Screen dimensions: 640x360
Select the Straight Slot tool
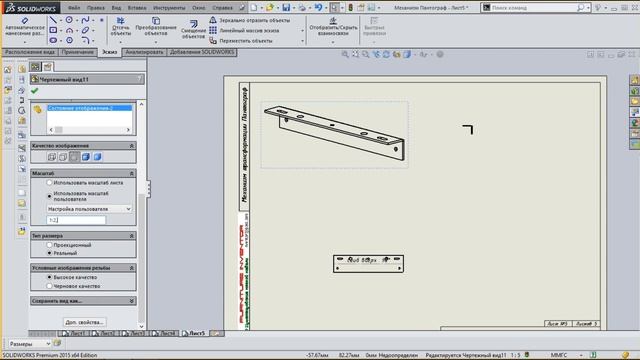53,40
